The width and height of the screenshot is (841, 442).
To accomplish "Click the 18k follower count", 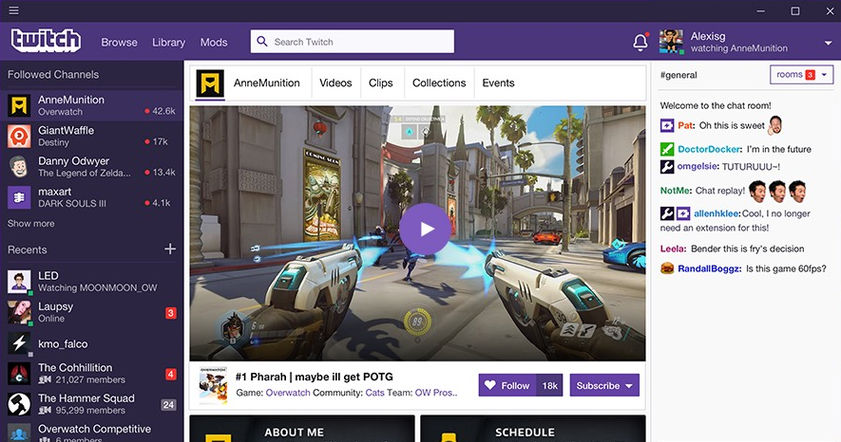I will click(550, 385).
